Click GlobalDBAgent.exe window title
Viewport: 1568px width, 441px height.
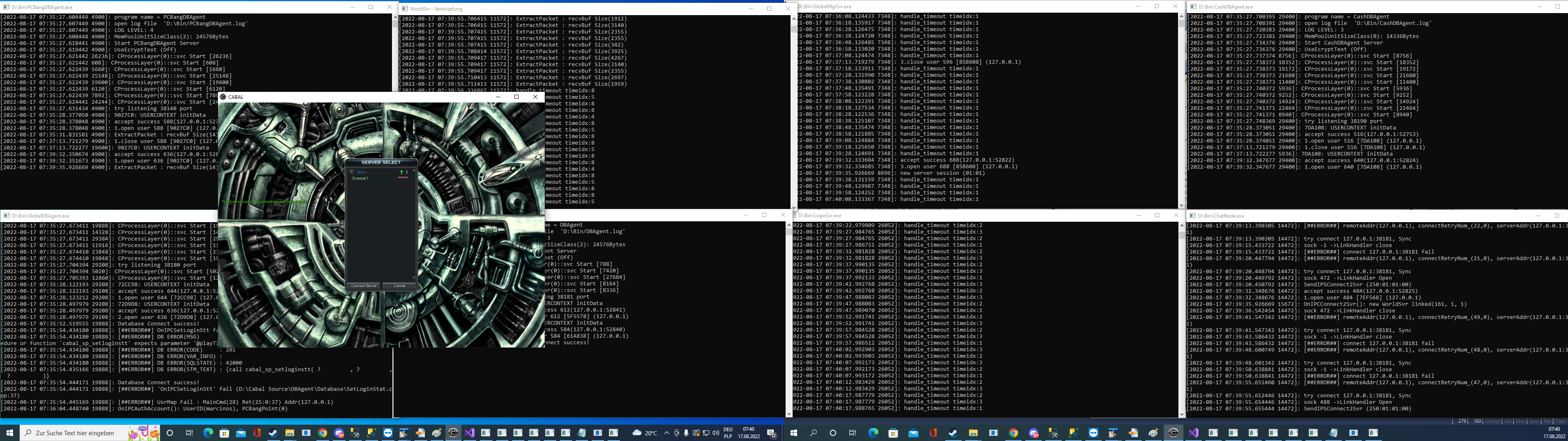40,216
